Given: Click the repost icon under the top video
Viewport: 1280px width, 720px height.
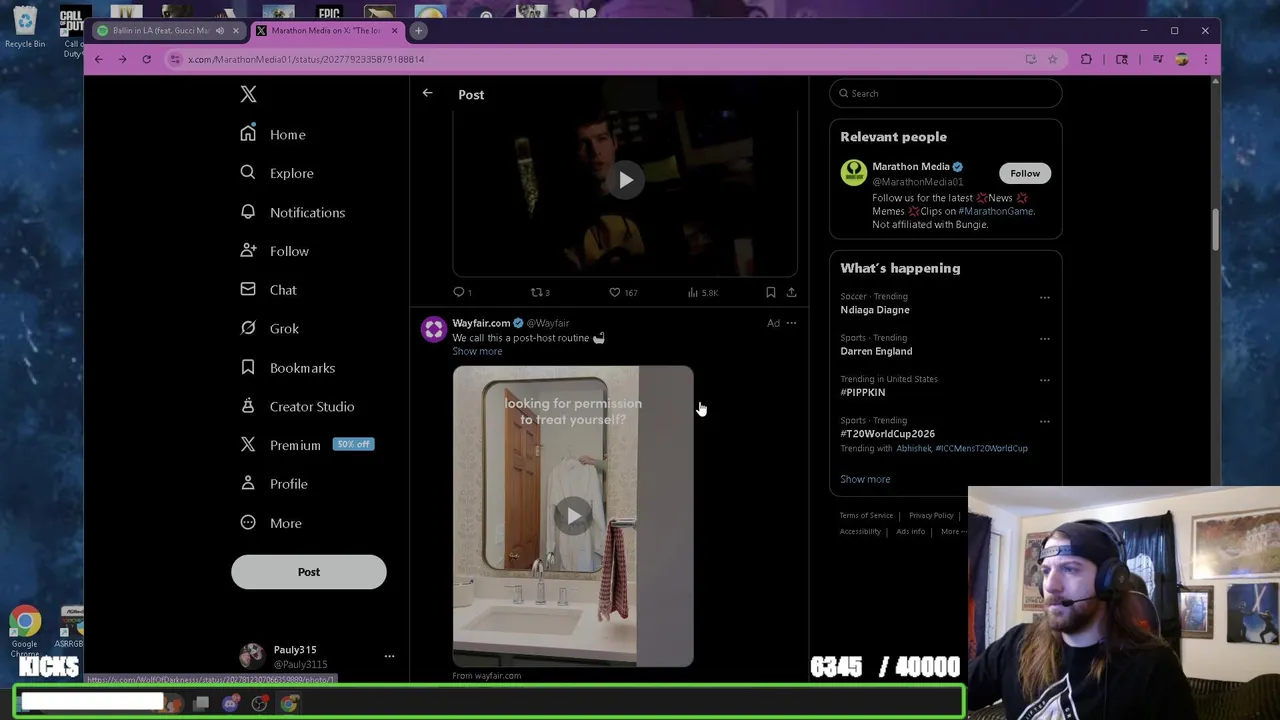Looking at the screenshot, I should 539,292.
